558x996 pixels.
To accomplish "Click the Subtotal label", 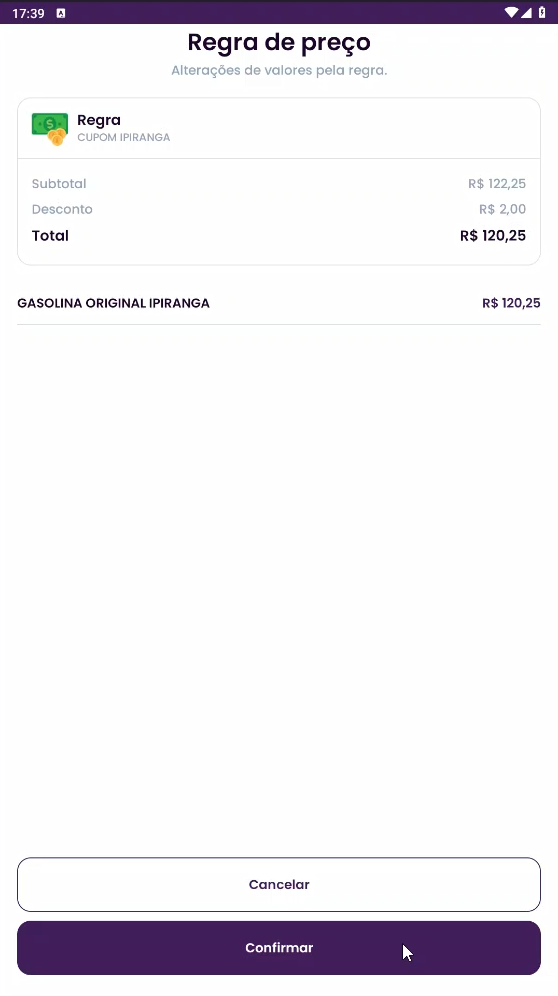I will point(59,184).
